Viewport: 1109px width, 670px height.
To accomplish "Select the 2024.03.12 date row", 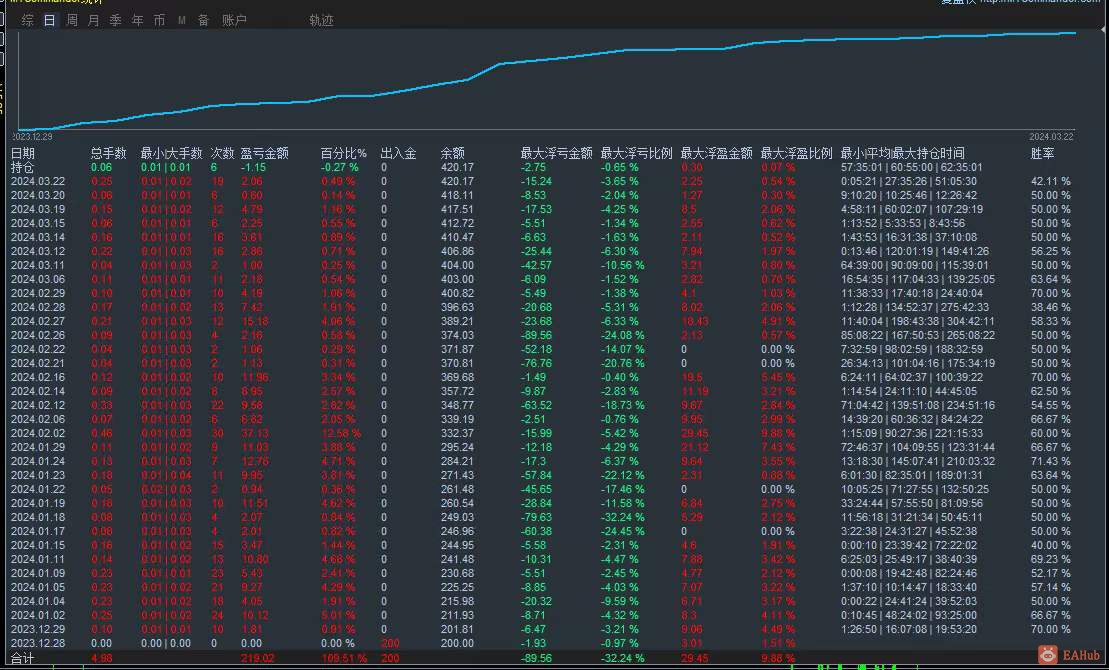I will coord(37,252).
